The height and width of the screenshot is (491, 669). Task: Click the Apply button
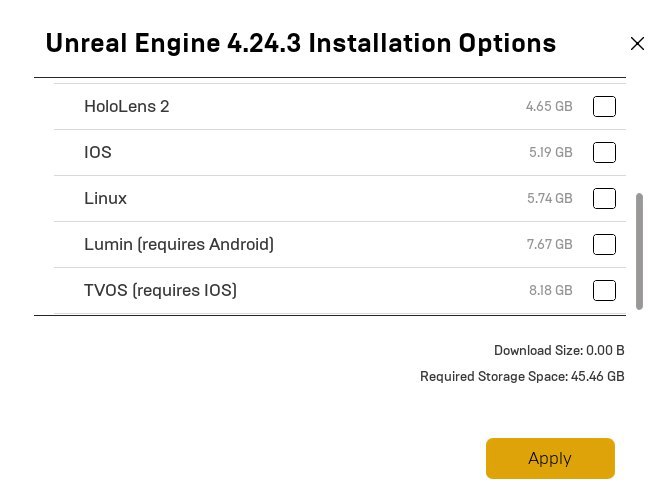550,458
